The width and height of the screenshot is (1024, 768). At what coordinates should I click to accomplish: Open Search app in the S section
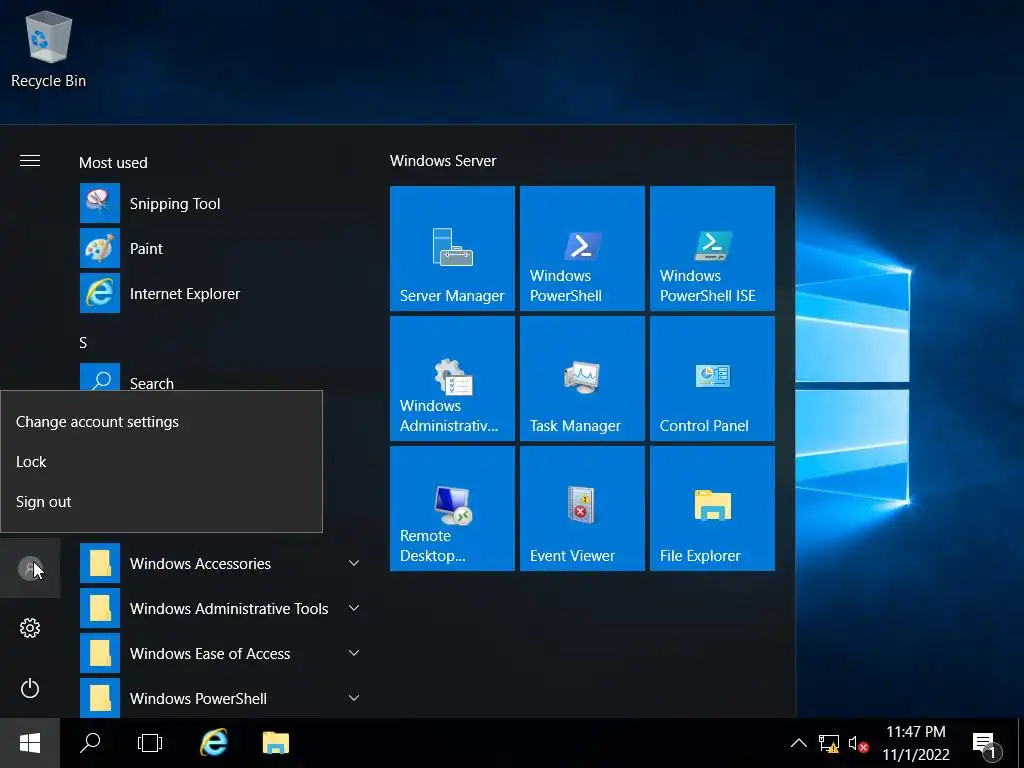pyautogui.click(x=219, y=378)
